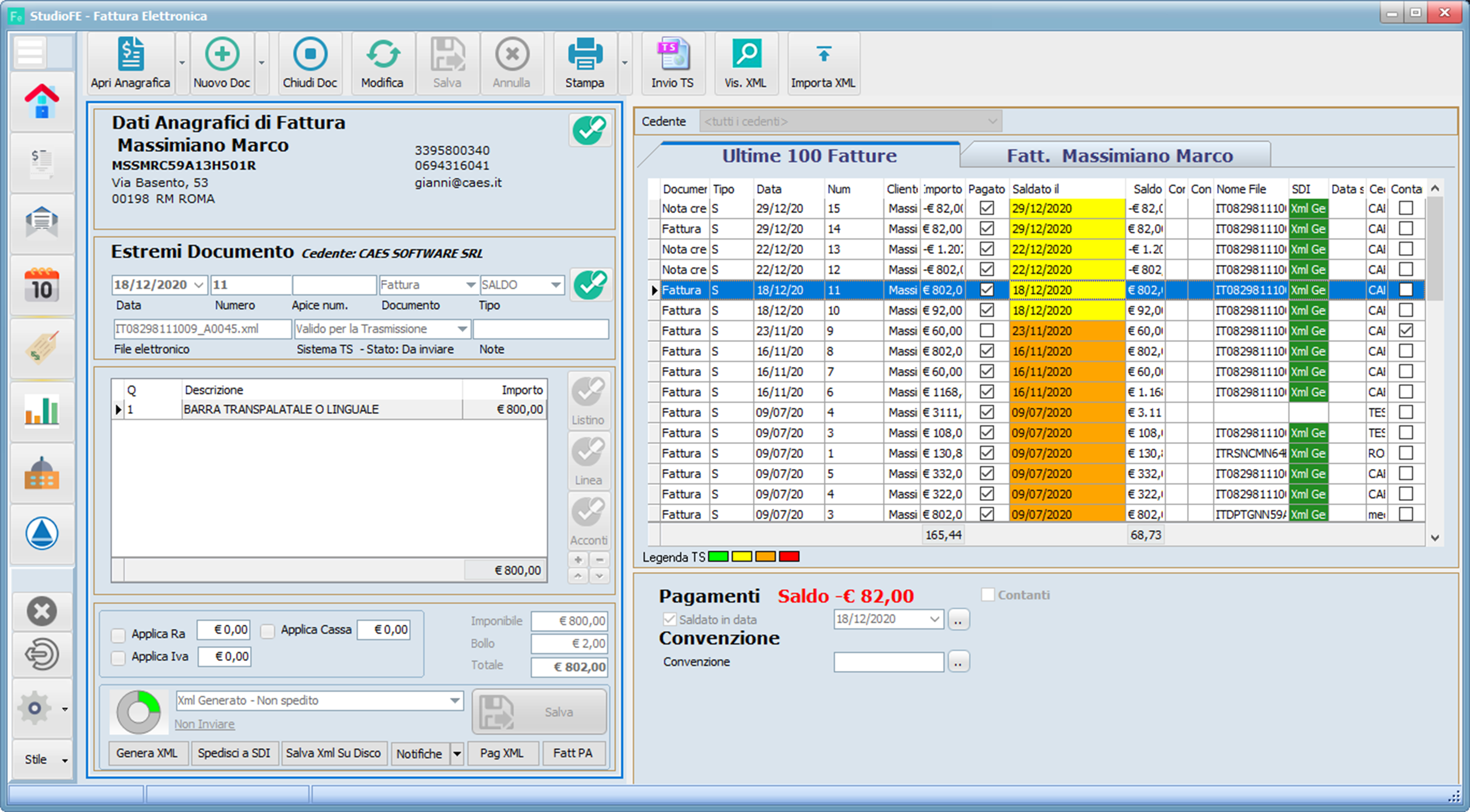Open the home icon in sidebar
The image size is (1470, 812).
[42, 102]
